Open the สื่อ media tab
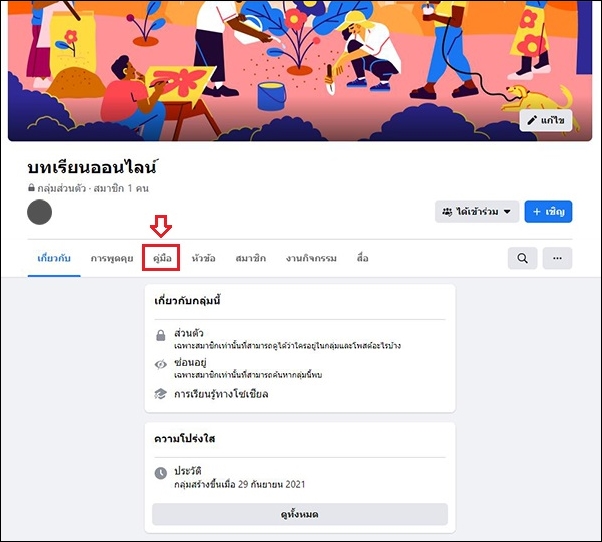Screen dimensions: 602x542 click(x=362, y=258)
